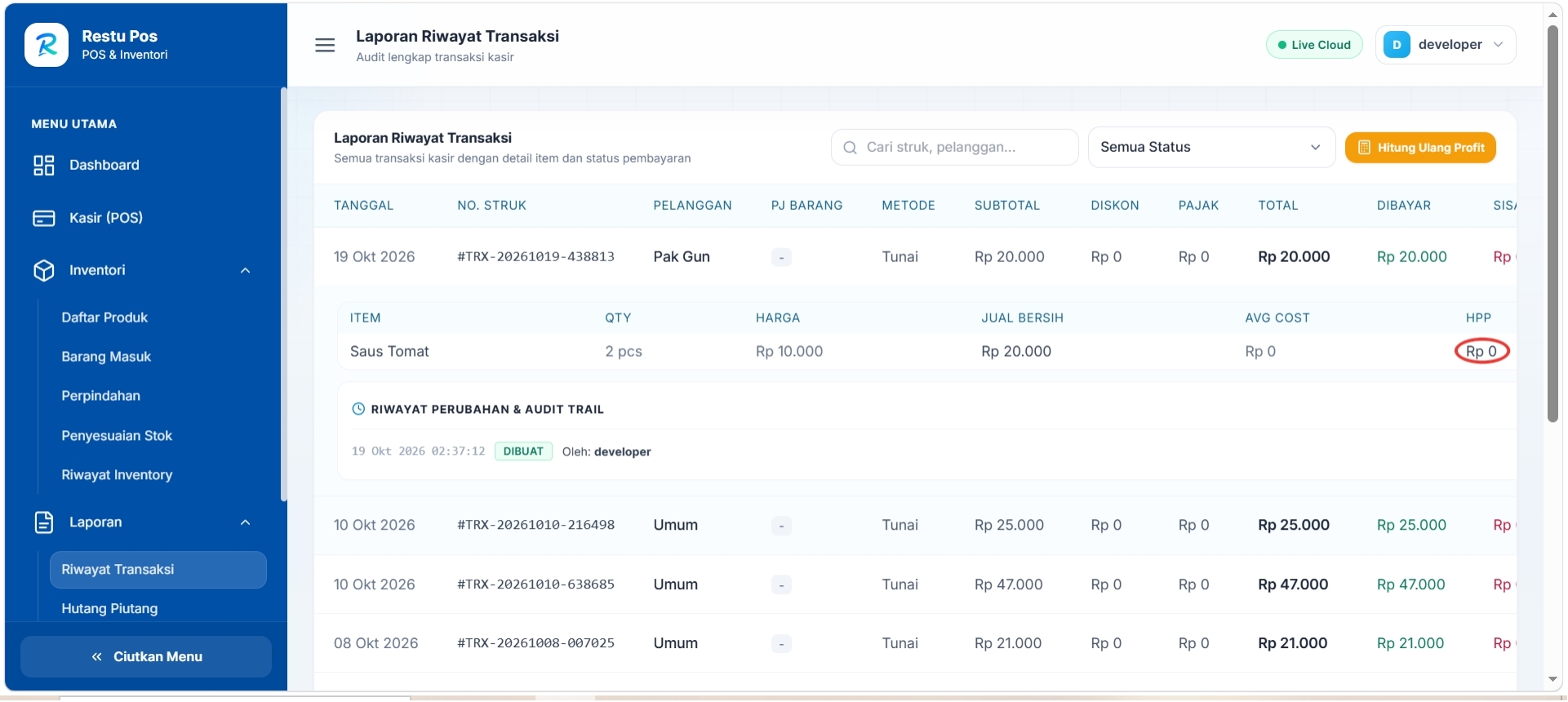Collapse the Inventori submenu chevron
The width and height of the screenshot is (1568, 702).
(x=245, y=271)
